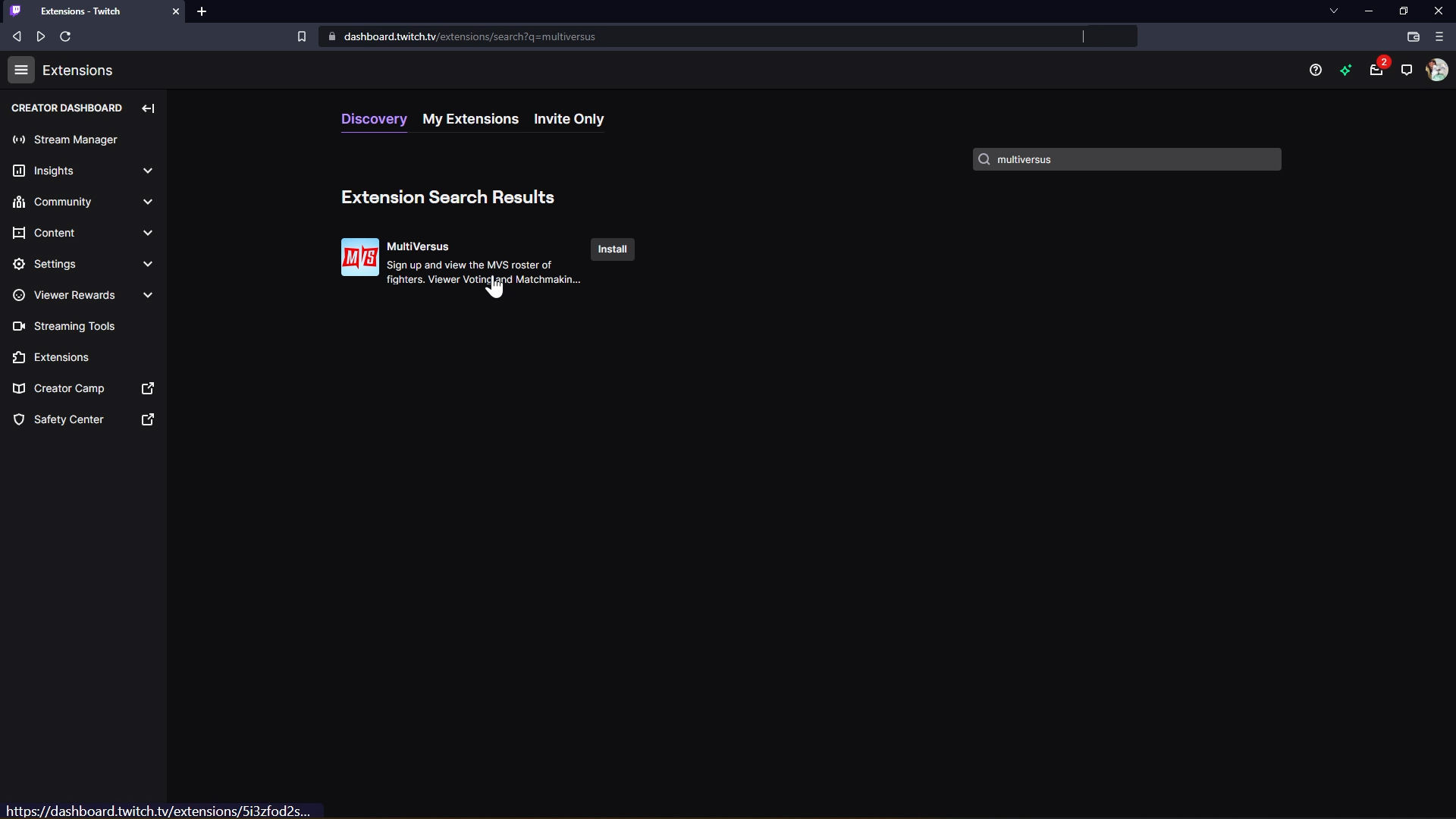Click the Content sidebar icon
Image resolution: width=1456 pixels, height=819 pixels.
(19, 233)
